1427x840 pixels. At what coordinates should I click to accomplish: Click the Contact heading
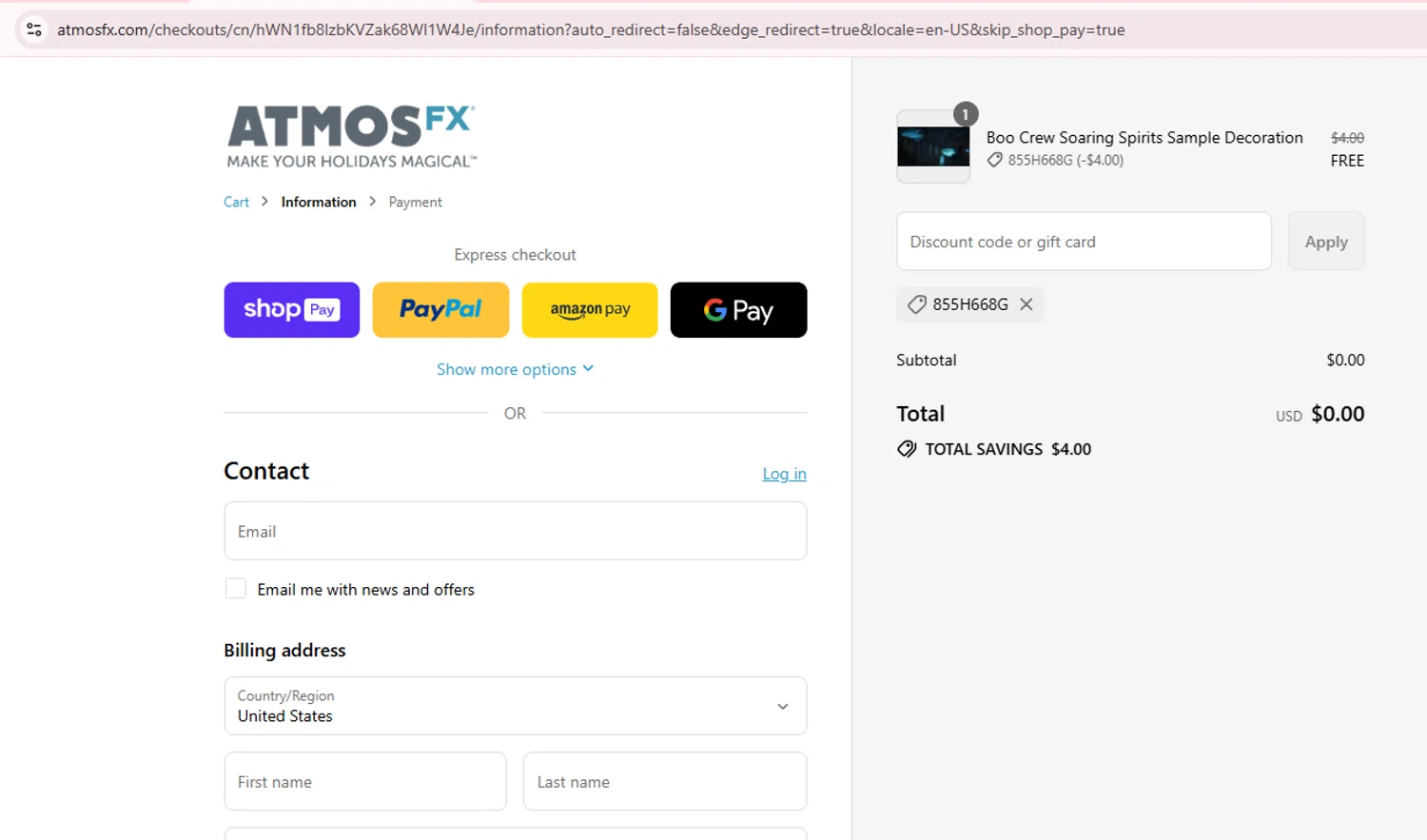pyautogui.click(x=266, y=471)
